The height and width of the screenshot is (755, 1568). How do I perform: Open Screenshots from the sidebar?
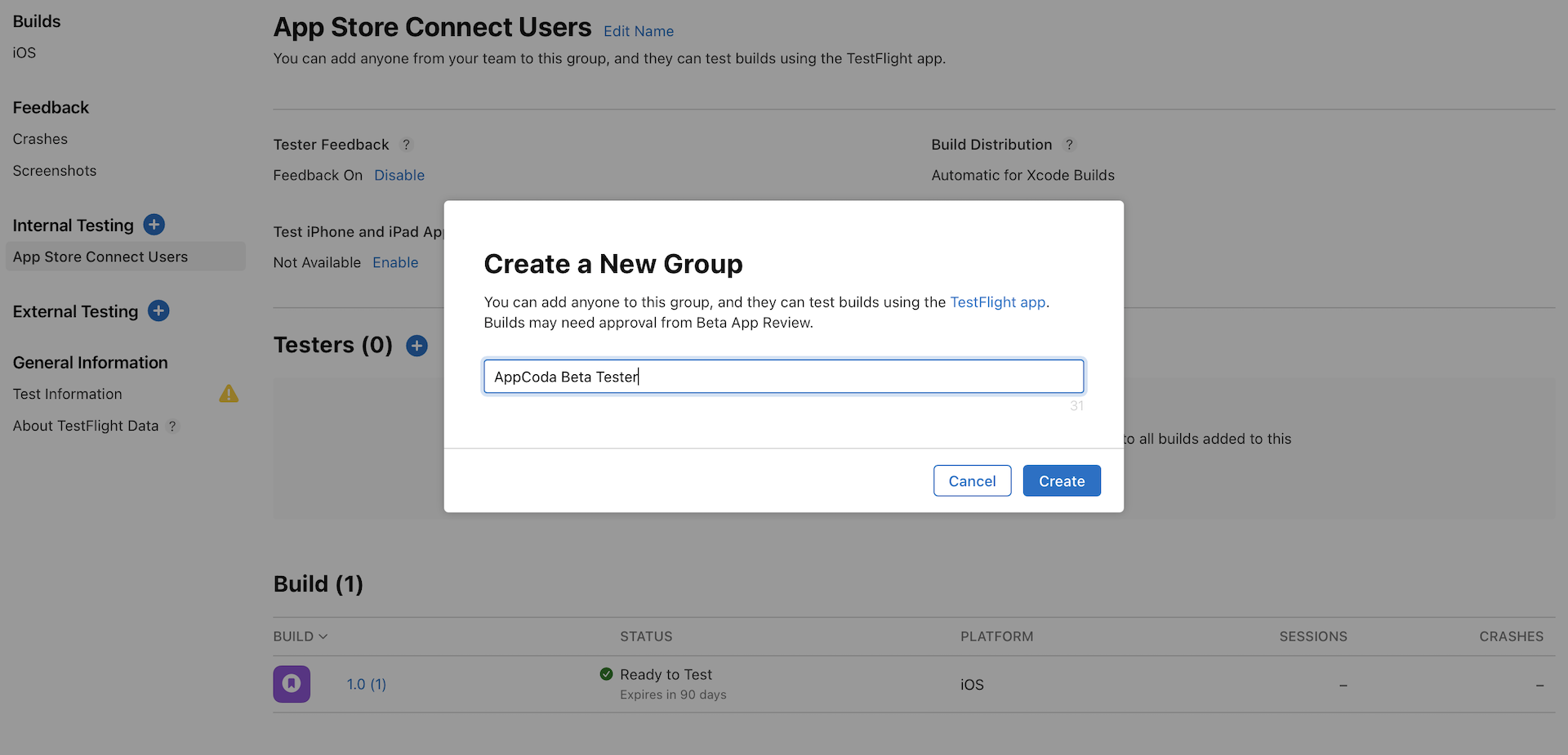click(54, 170)
